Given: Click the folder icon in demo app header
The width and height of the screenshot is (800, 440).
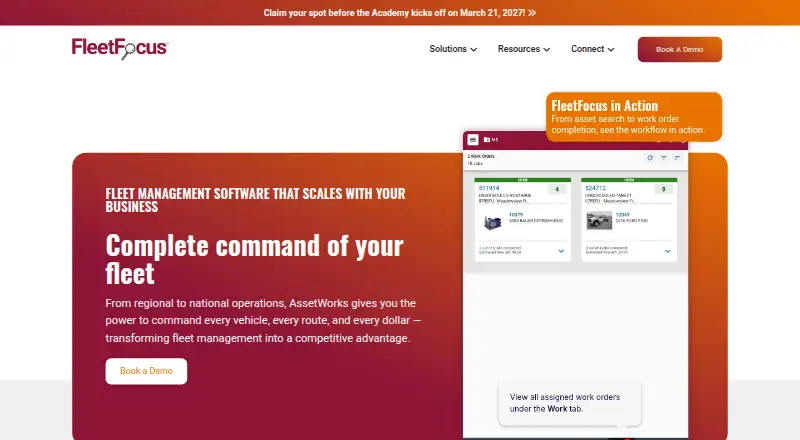Looking at the screenshot, I should (487, 139).
